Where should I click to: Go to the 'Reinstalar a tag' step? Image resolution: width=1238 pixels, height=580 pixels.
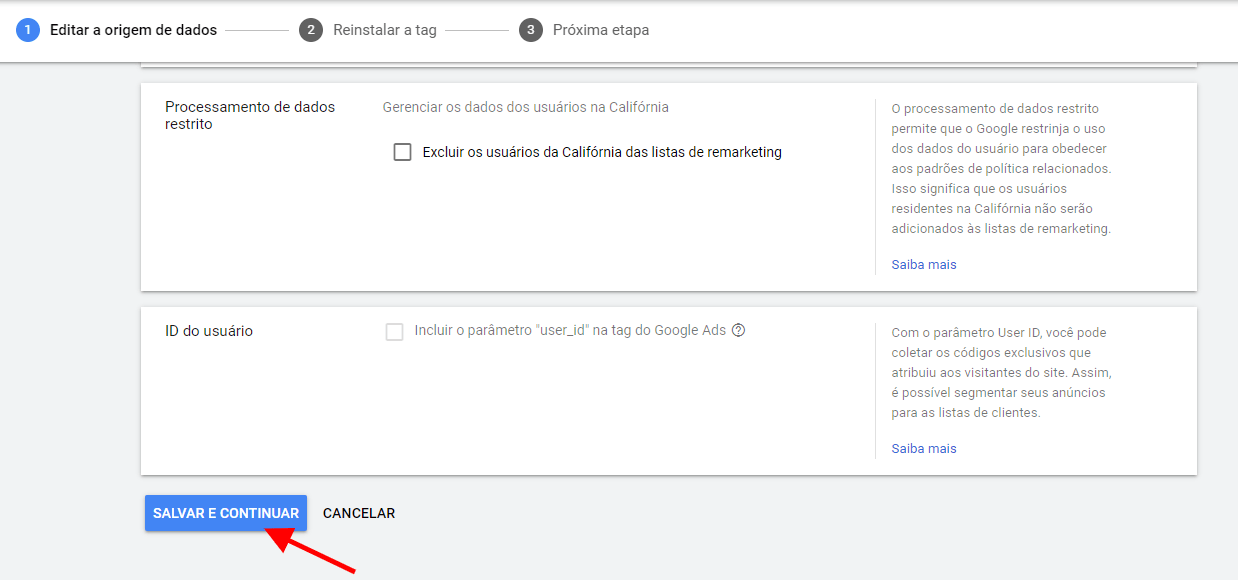tap(385, 30)
